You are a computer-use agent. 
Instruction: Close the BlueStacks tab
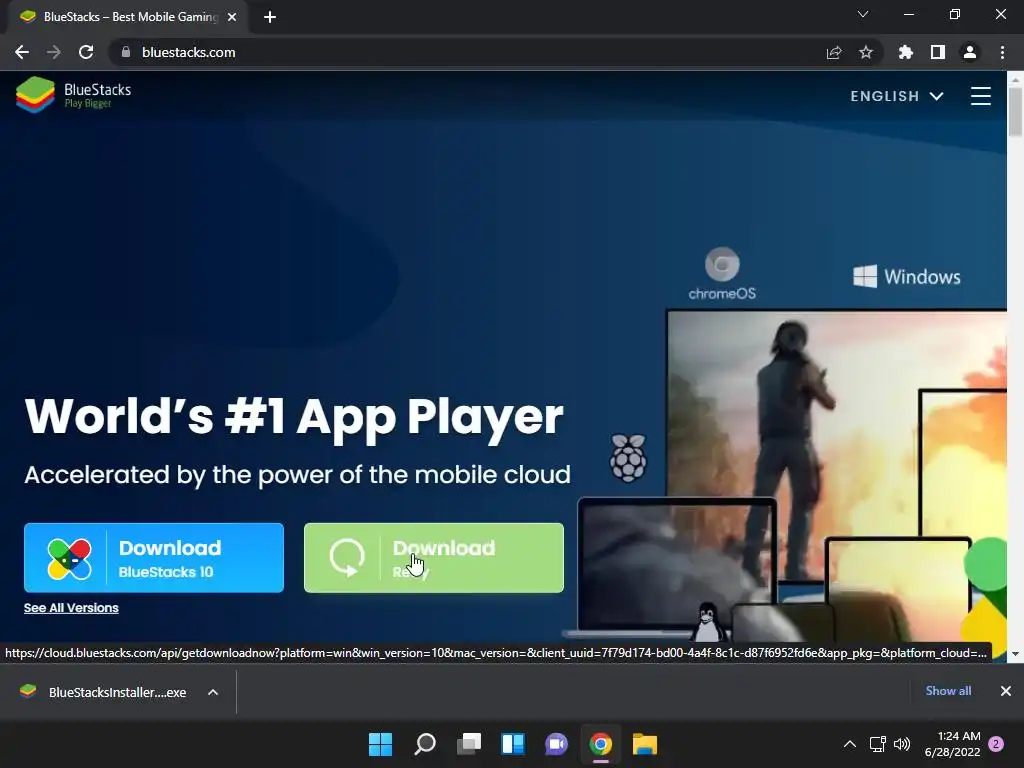pos(232,17)
